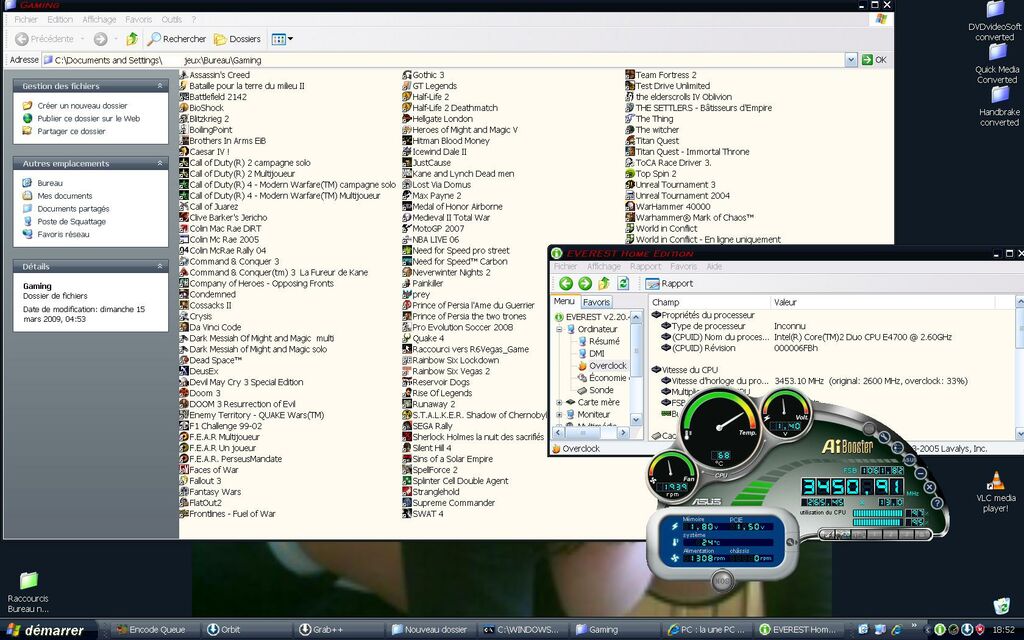The height and width of the screenshot is (640, 1024).
Task: Click Valeur column header in EVEREST
Action: pos(882,302)
